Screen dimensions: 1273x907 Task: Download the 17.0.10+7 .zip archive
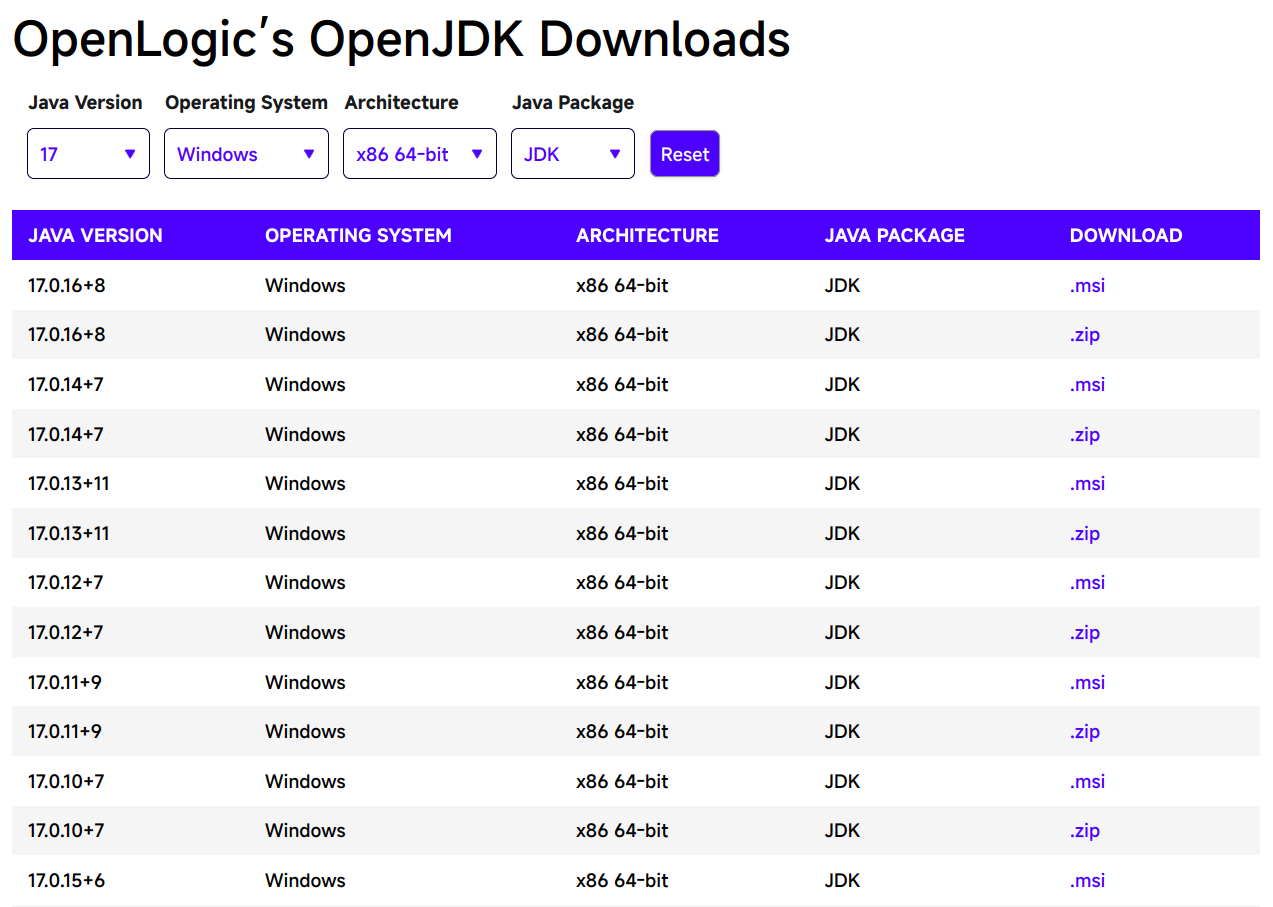(x=1085, y=831)
